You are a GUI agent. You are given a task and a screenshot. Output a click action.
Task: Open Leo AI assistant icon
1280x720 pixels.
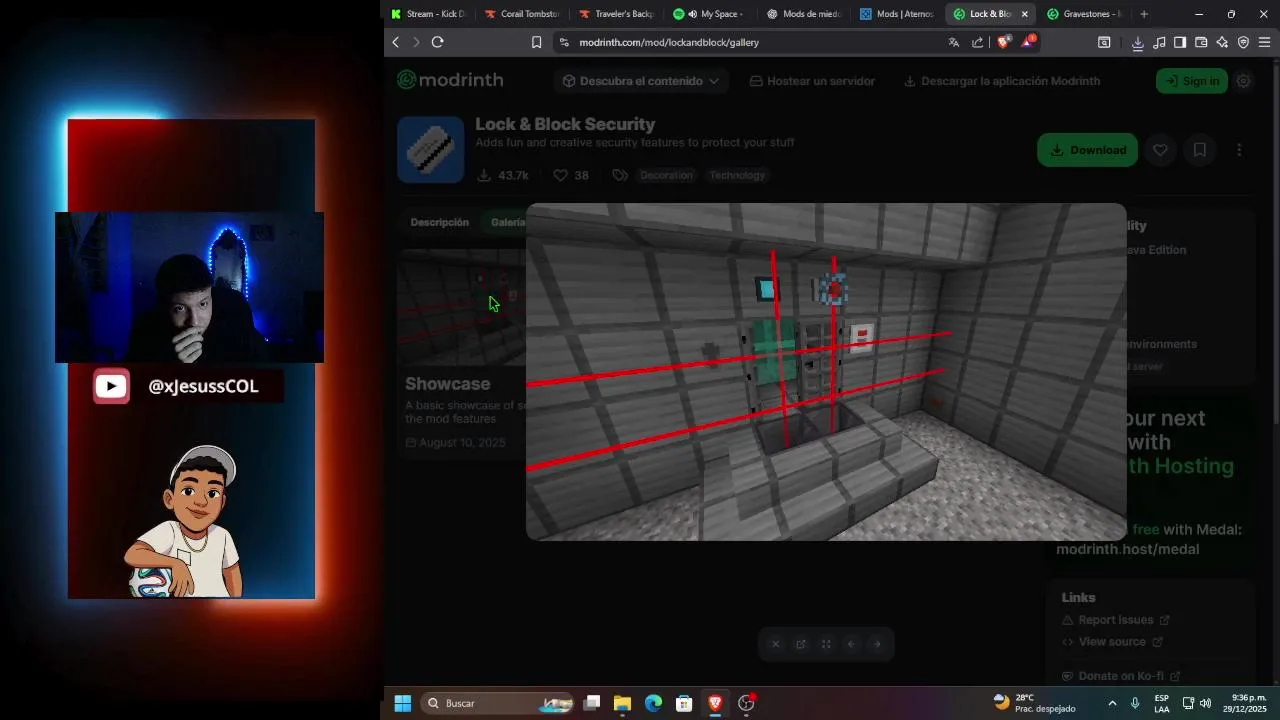[x=1222, y=42]
